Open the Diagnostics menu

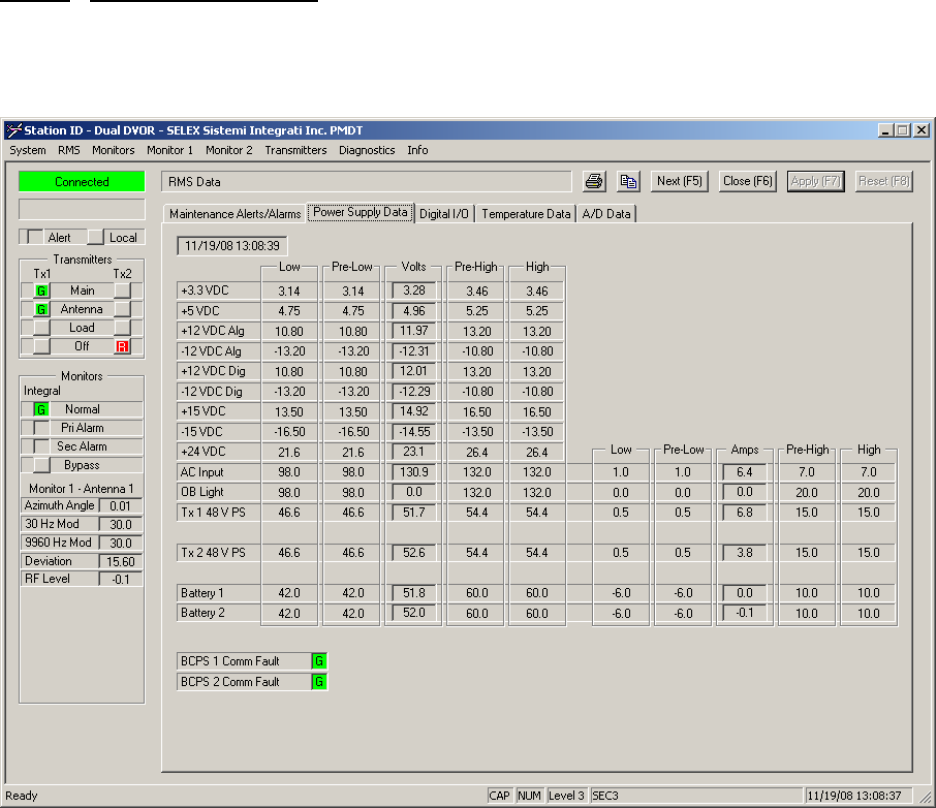368,150
